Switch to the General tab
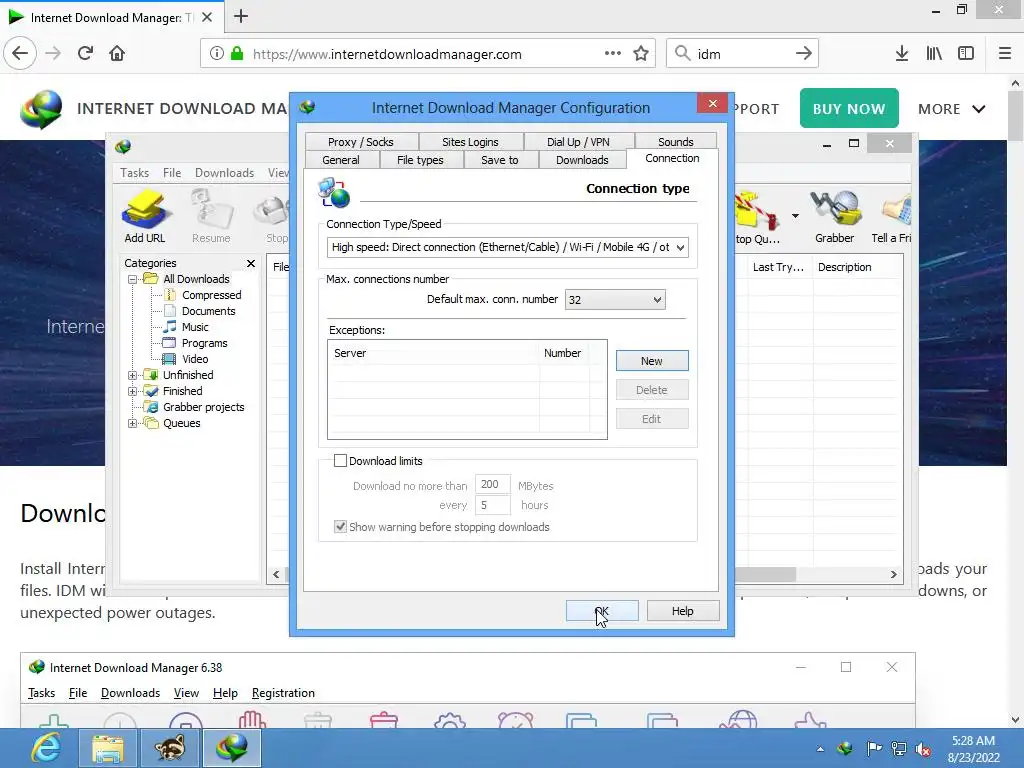Viewport: 1024px width, 768px height. (x=341, y=160)
